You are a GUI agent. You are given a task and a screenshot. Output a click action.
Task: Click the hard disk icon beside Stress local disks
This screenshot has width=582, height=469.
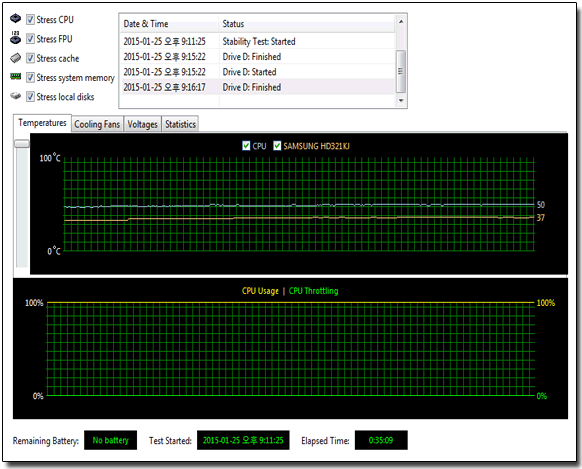coord(16,96)
